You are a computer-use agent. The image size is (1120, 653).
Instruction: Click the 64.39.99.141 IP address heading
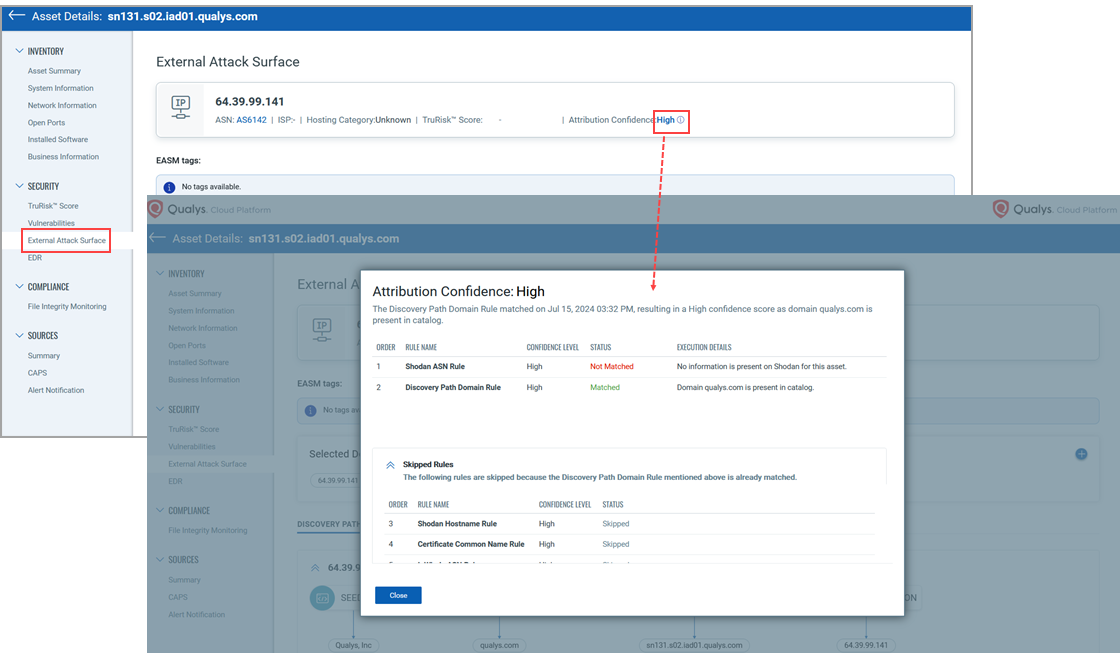point(249,101)
